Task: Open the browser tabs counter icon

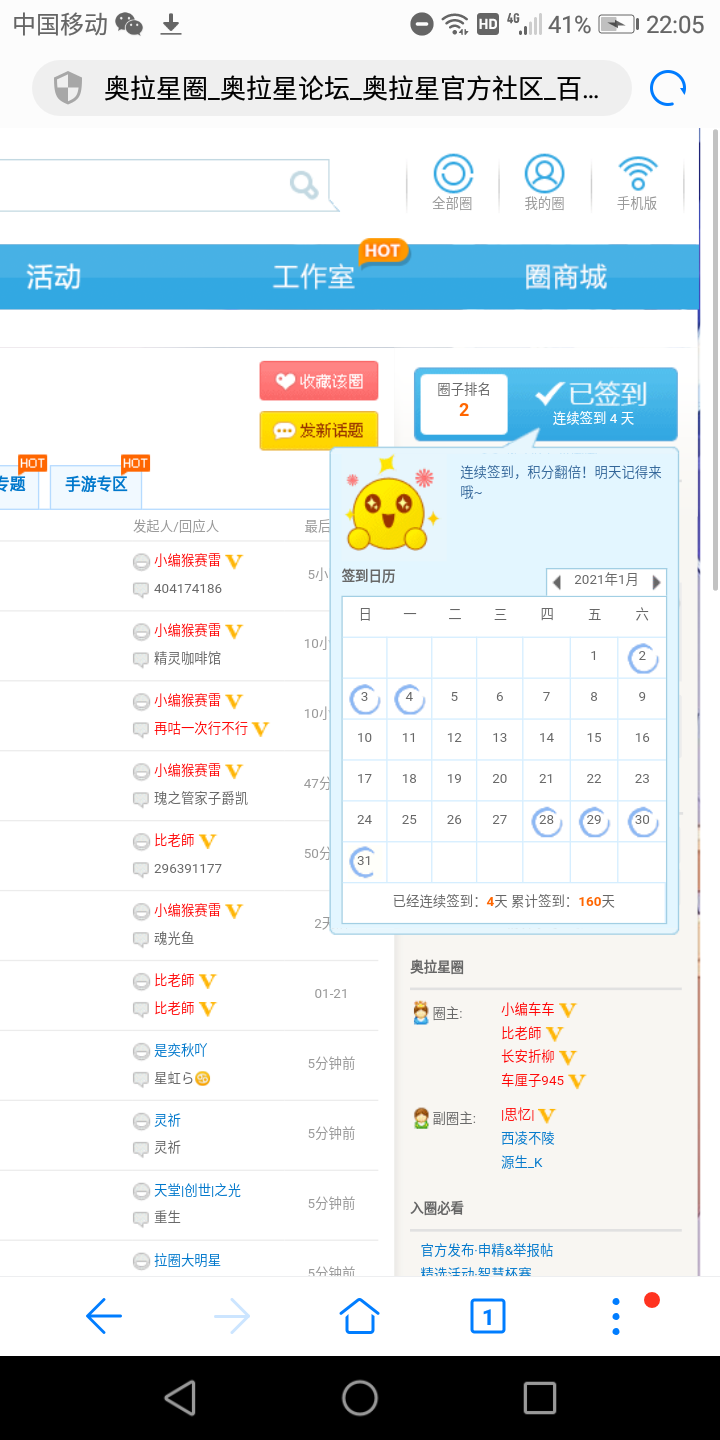Action: [488, 1316]
